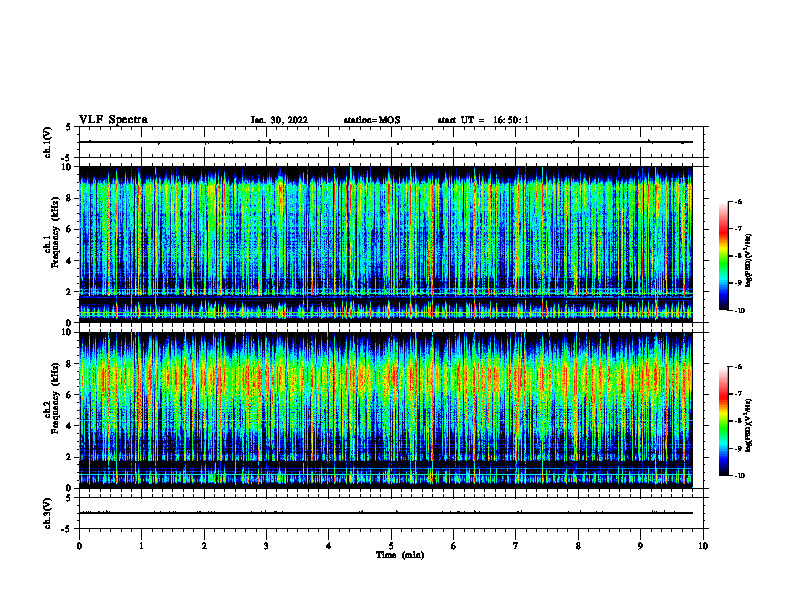
Task: Click the ch.2 spectrogram plot area
Action: 385,410
